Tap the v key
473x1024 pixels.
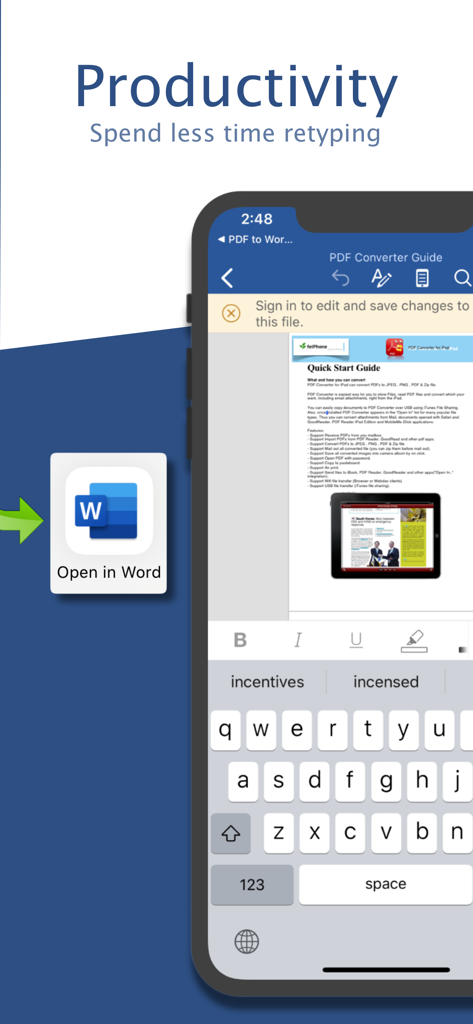385,833
